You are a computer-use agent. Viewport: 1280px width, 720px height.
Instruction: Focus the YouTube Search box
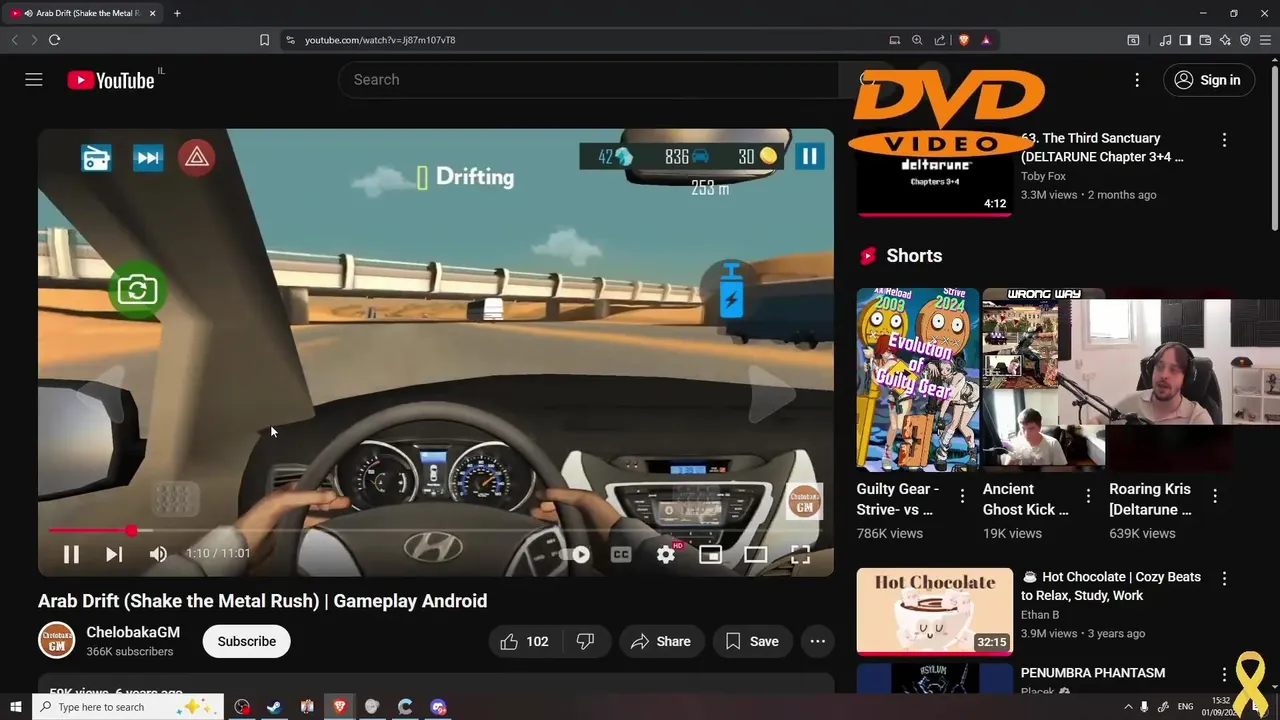(x=590, y=80)
